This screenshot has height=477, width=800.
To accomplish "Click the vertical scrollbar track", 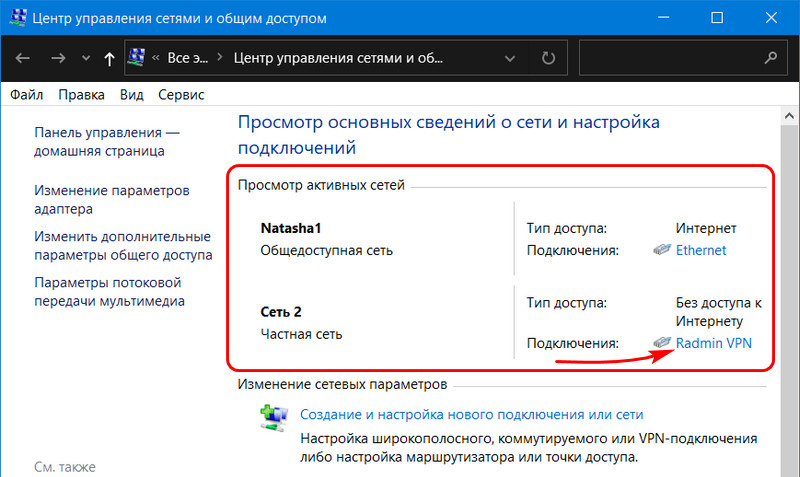I will 789,301.
